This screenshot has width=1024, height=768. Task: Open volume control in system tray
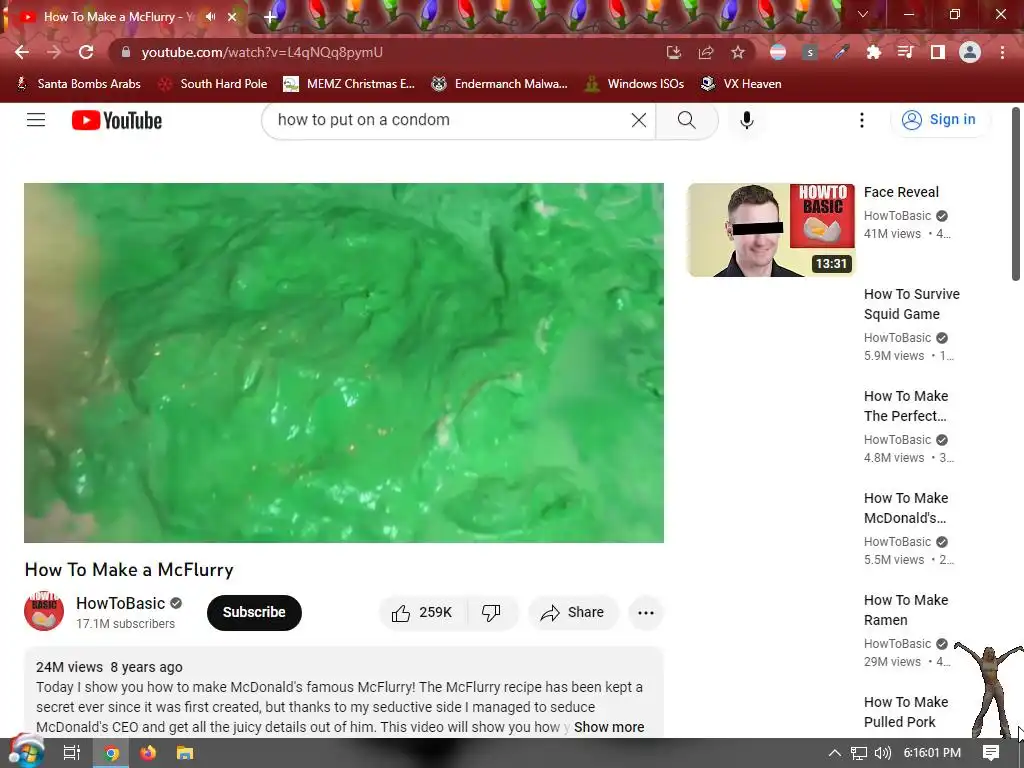882,753
